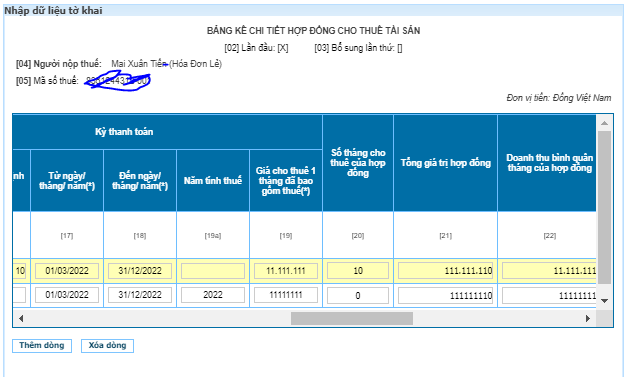Screen dimensions: 624x377
Task: Click the horizontal scrollbar left arrow
Action: (x=21, y=318)
